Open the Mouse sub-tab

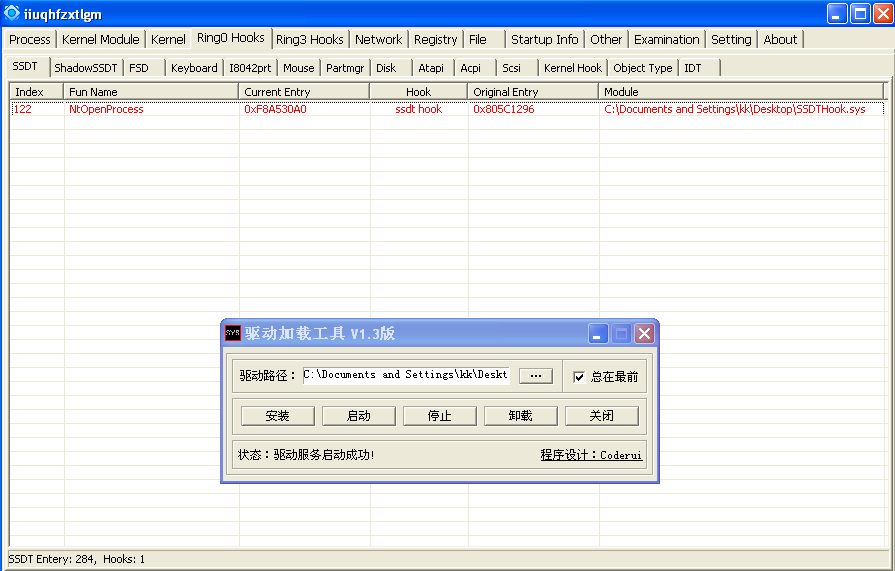pos(299,68)
